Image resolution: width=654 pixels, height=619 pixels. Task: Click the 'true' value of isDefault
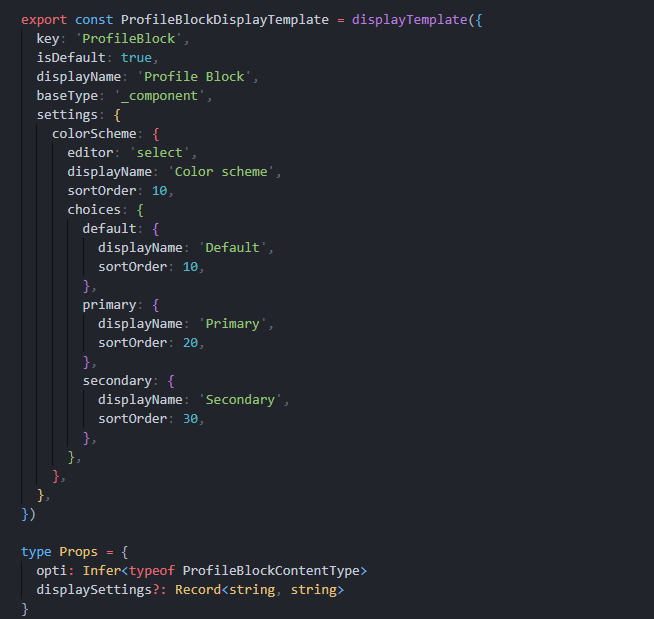tap(136, 58)
